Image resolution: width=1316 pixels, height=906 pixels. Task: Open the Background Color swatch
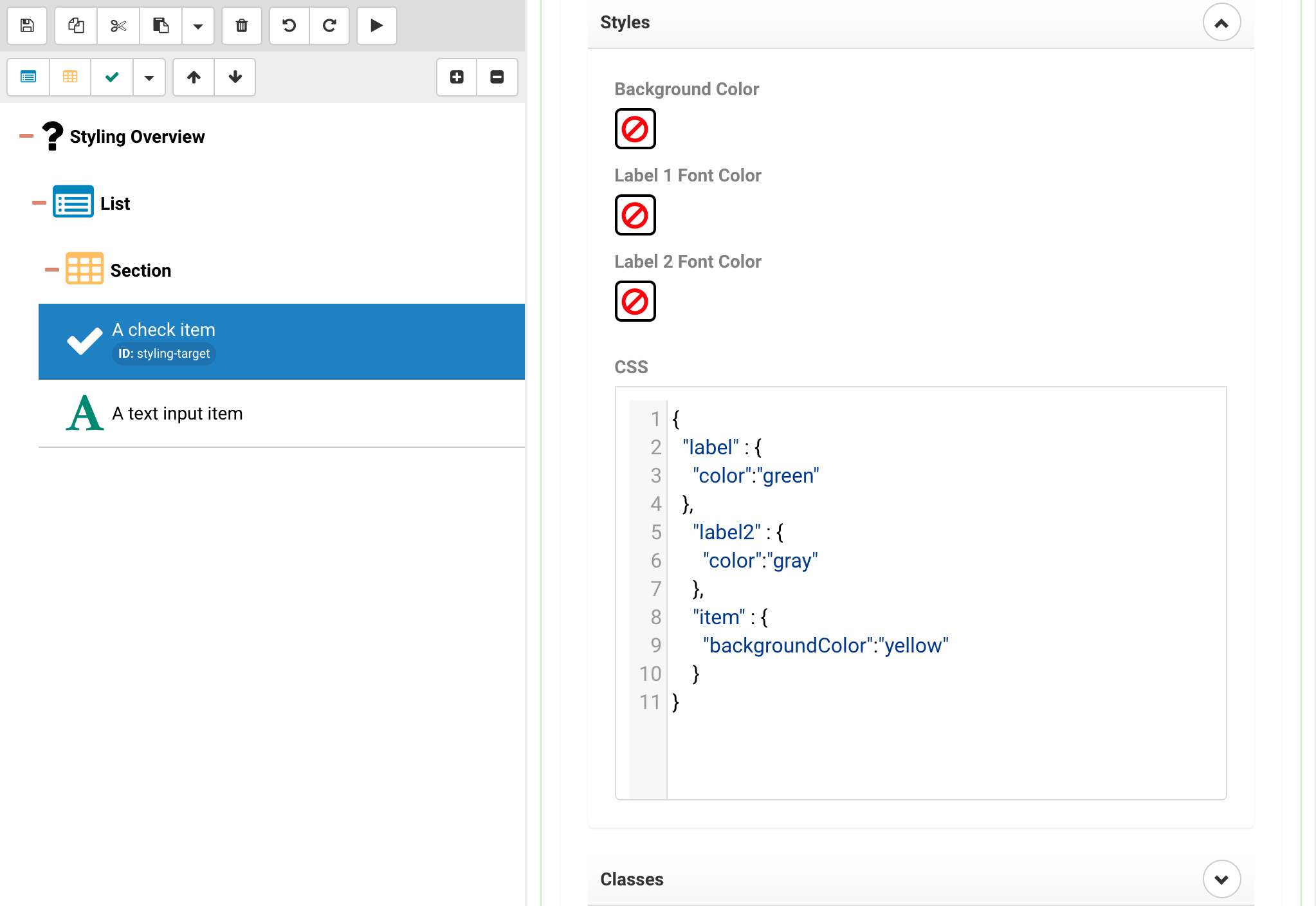tap(635, 129)
